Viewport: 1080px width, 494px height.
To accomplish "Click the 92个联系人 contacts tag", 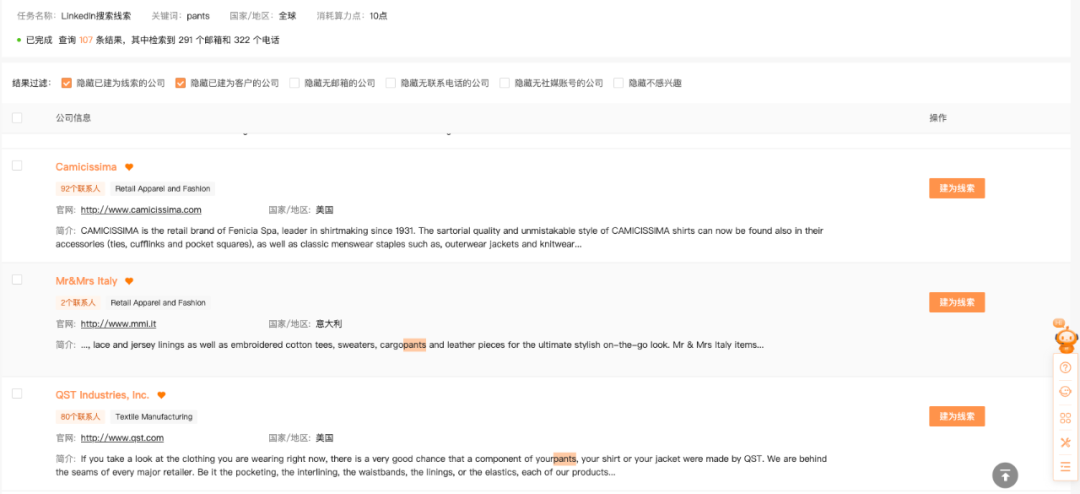I will pos(80,189).
